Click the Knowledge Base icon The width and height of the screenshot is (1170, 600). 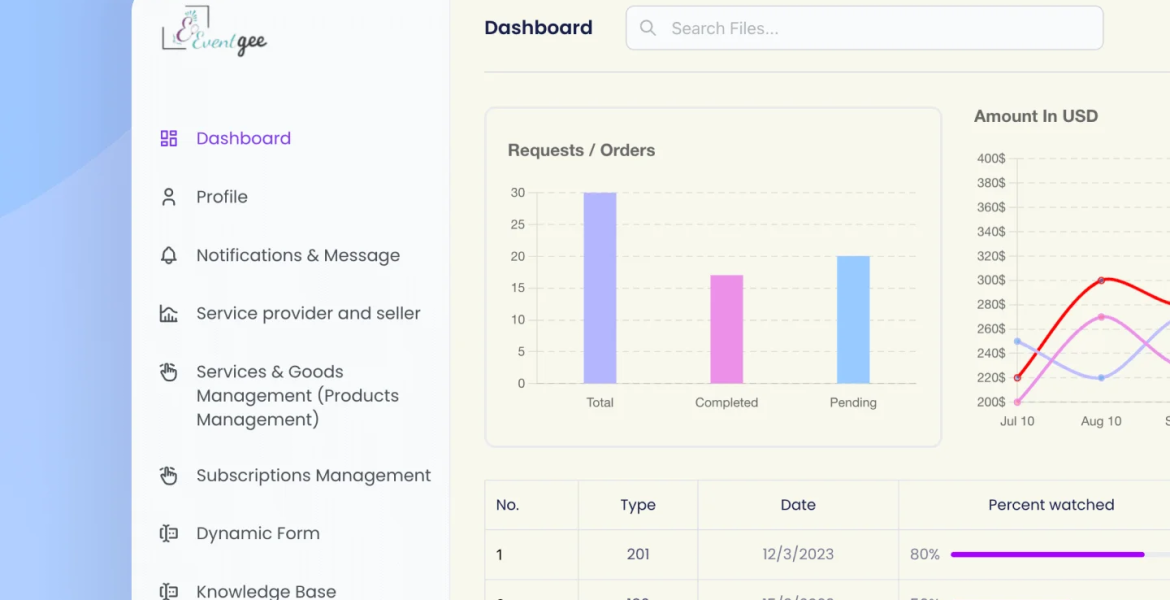pyautogui.click(x=169, y=591)
